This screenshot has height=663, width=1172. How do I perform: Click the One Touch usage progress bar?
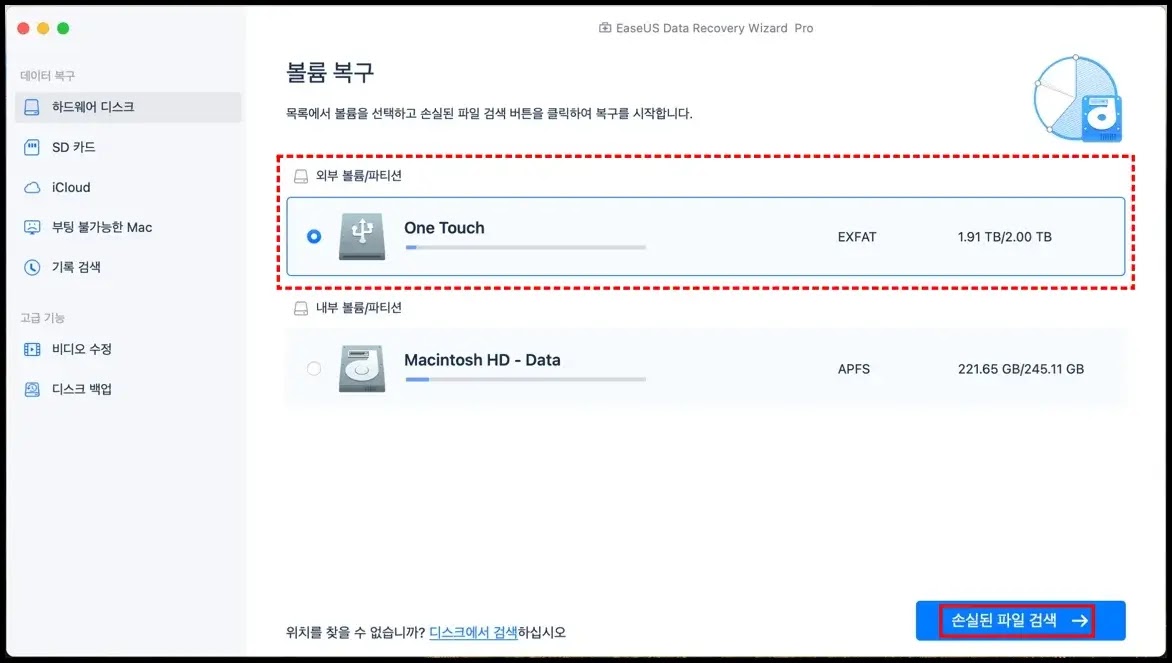click(x=525, y=247)
